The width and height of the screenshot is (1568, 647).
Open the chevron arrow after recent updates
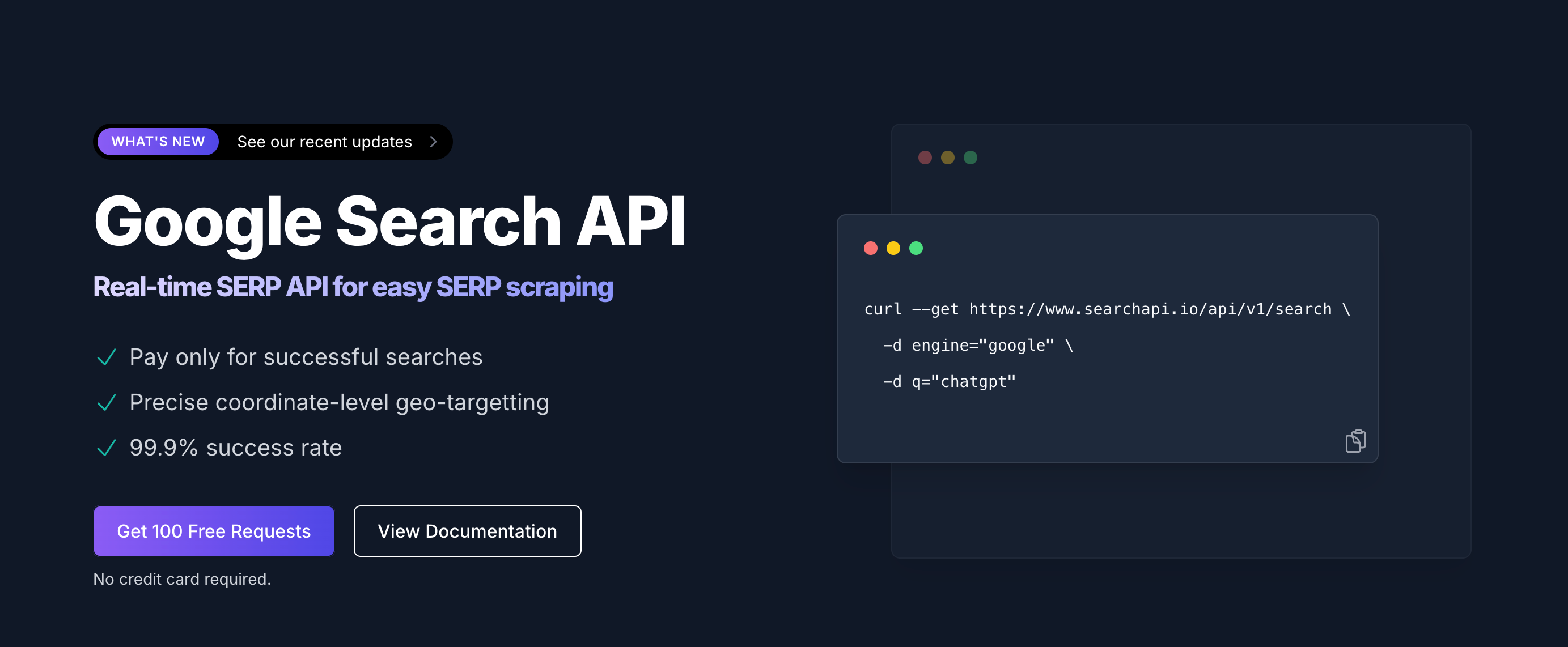coord(434,142)
